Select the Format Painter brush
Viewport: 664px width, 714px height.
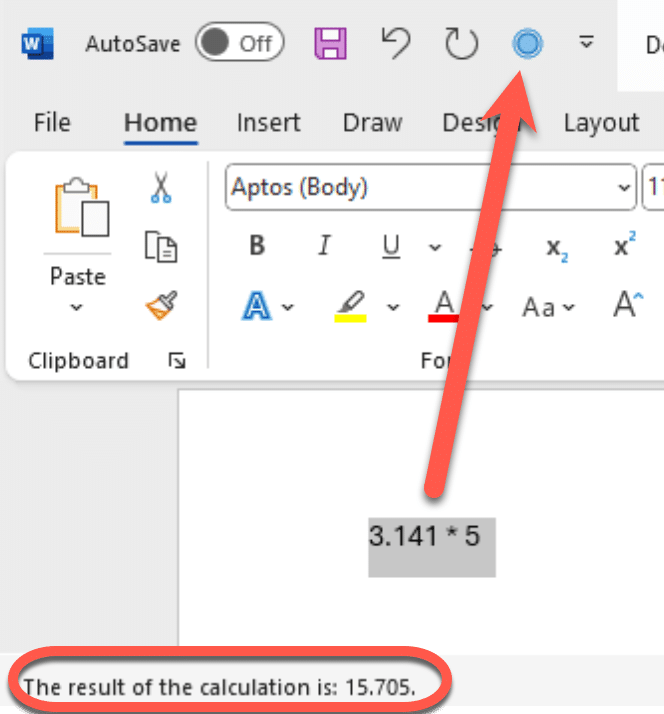pos(161,305)
